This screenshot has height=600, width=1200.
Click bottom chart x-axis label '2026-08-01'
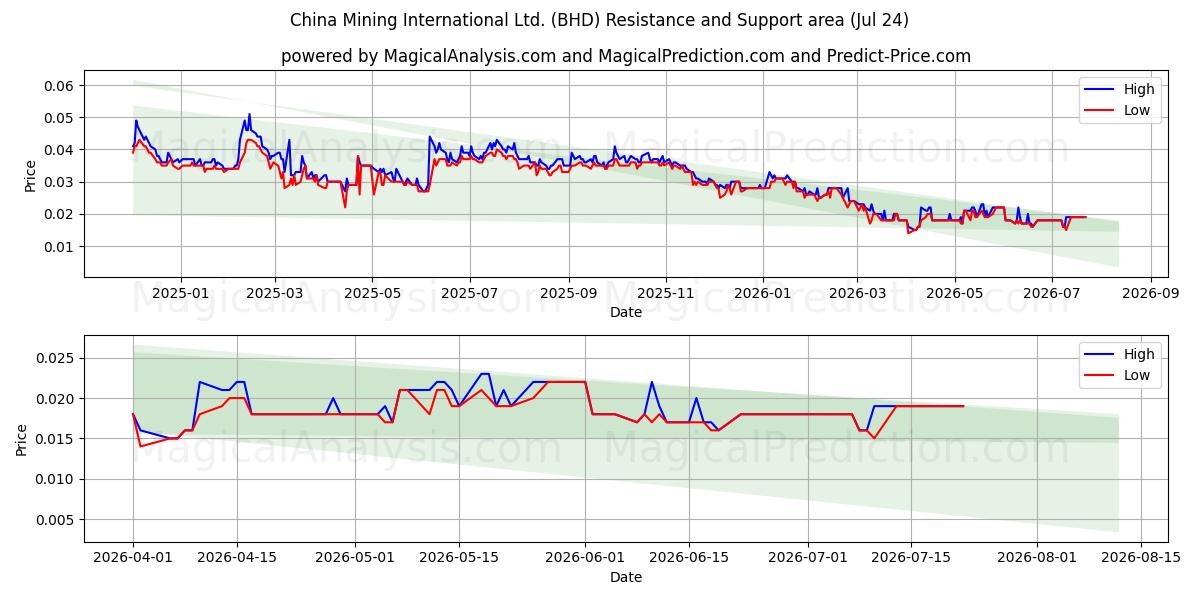(1039, 559)
